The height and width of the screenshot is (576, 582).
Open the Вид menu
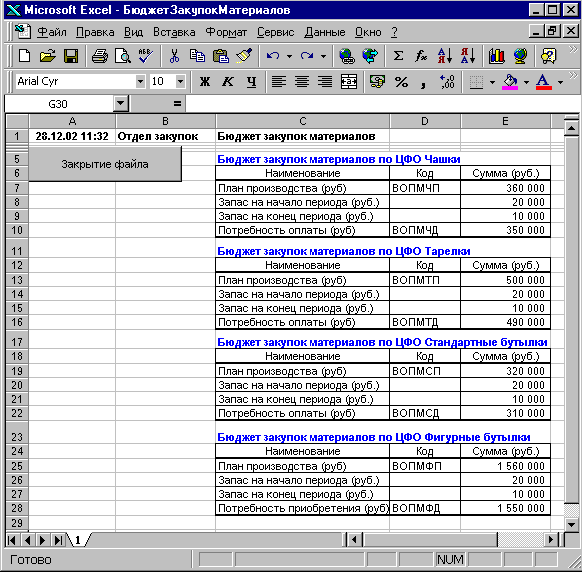(x=133, y=32)
